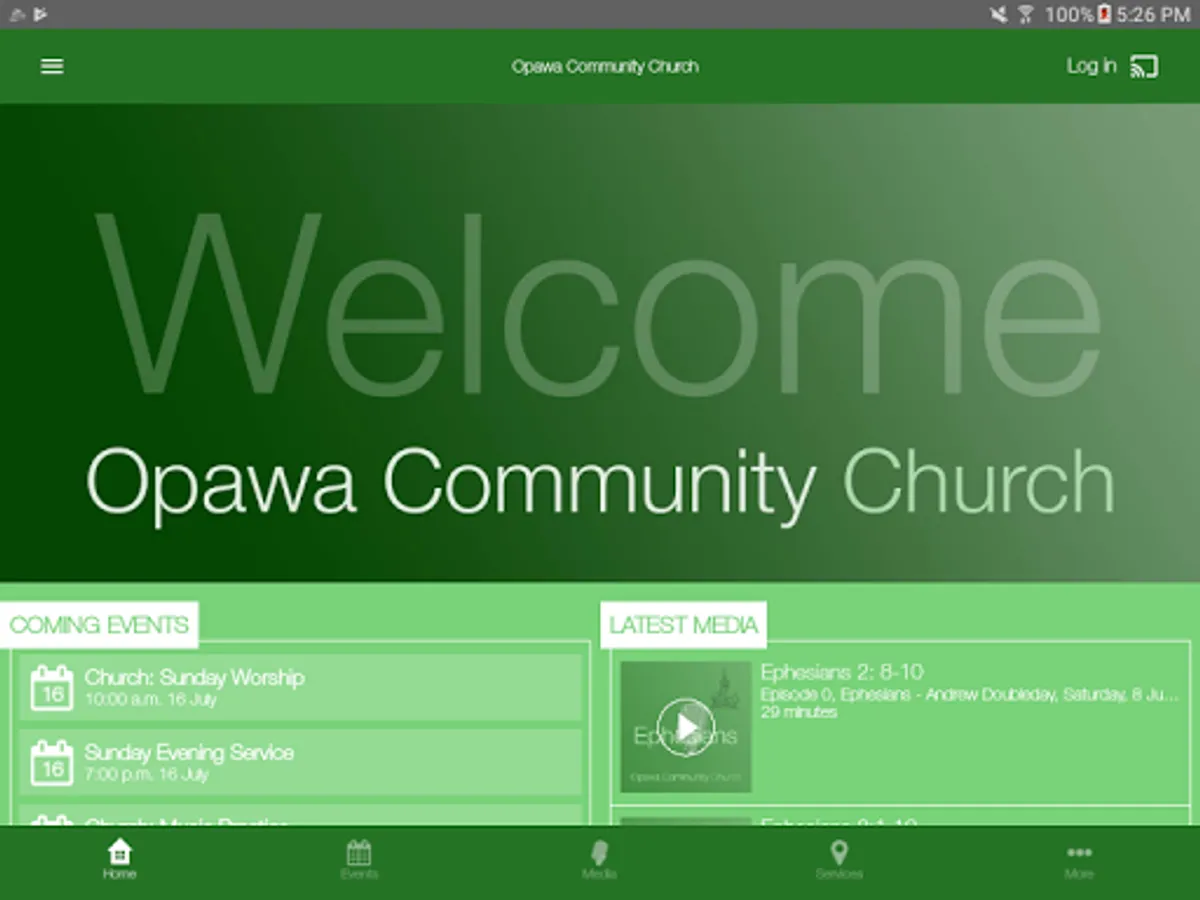
Task: Open the hamburger navigation menu
Action: [52, 66]
